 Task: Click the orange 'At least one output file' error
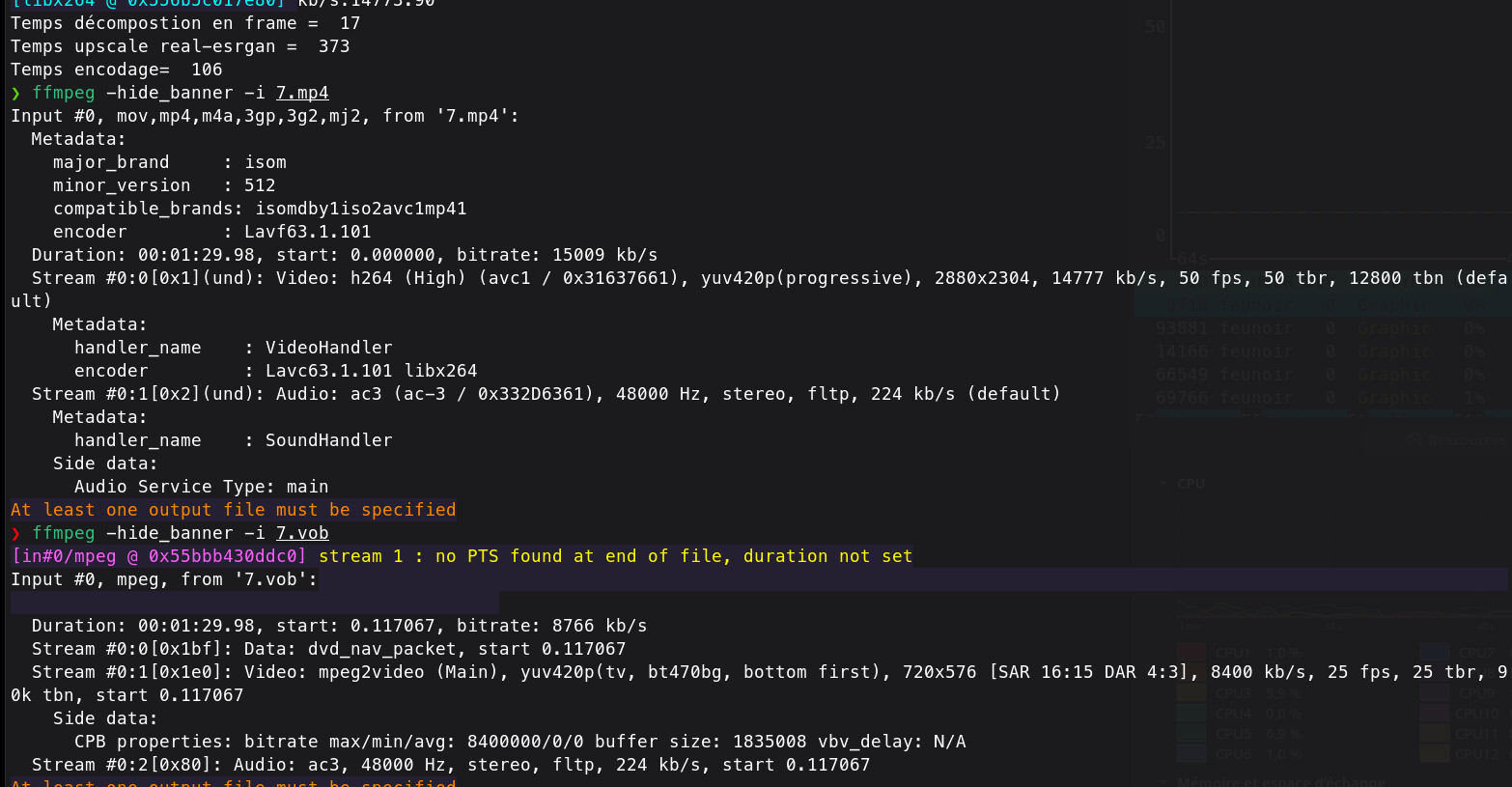[233, 510]
